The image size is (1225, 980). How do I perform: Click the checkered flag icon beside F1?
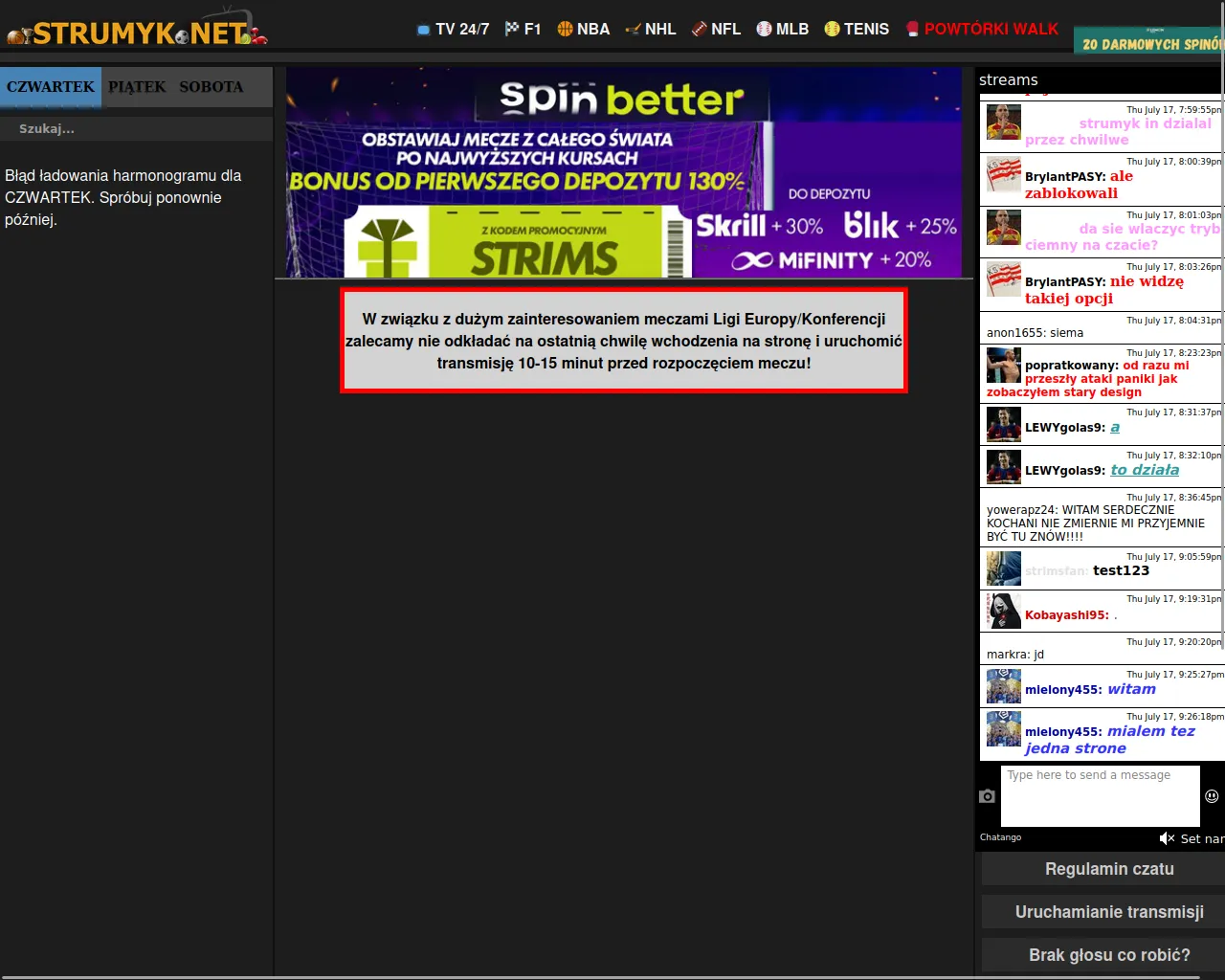(x=512, y=29)
